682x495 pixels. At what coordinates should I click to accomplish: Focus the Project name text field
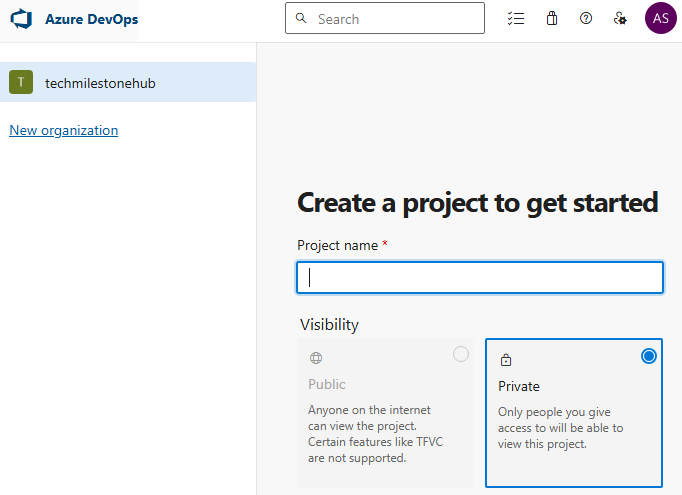[480, 278]
